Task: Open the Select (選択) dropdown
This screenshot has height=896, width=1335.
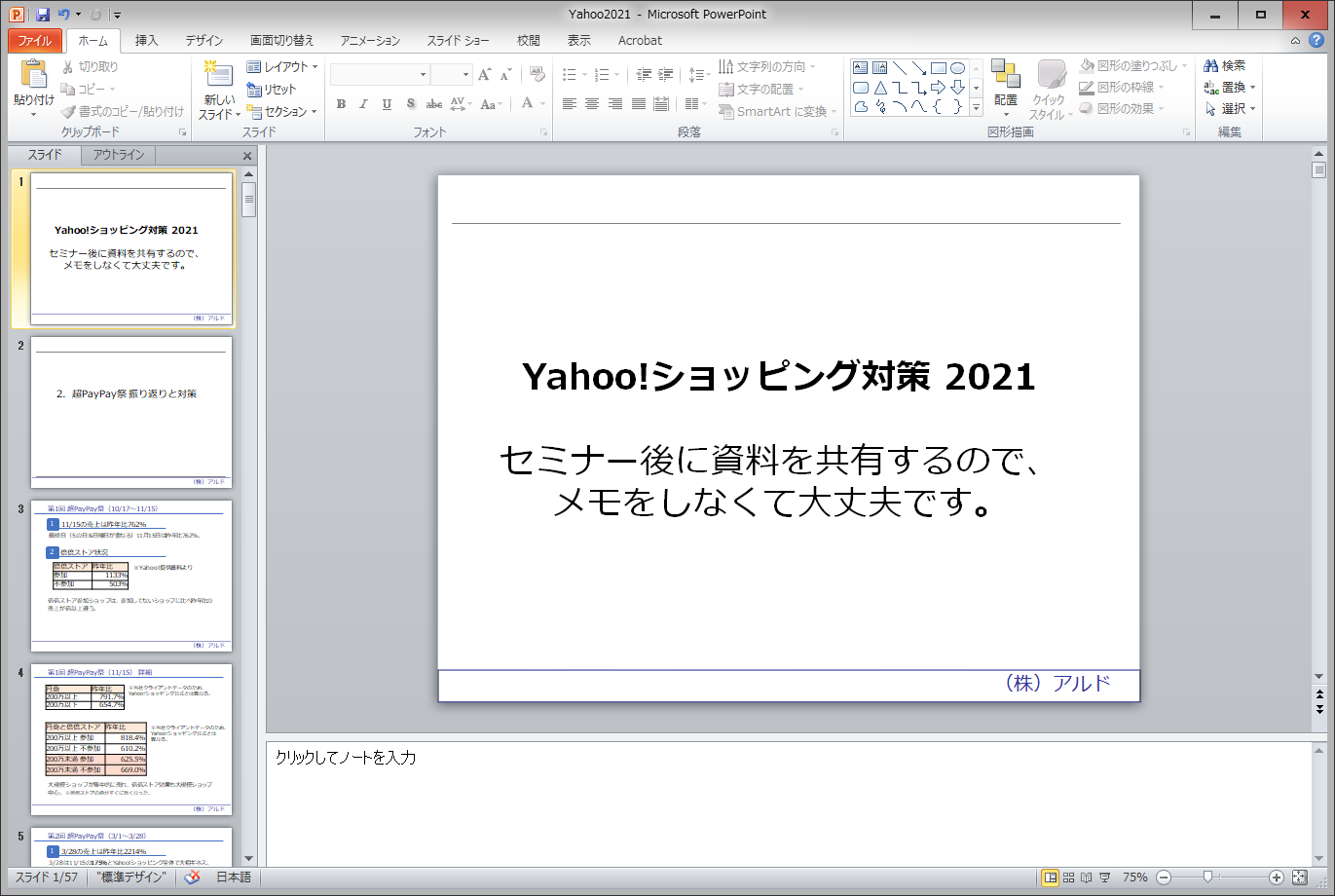Action: pyautogui.click(x=1231, y=109)
